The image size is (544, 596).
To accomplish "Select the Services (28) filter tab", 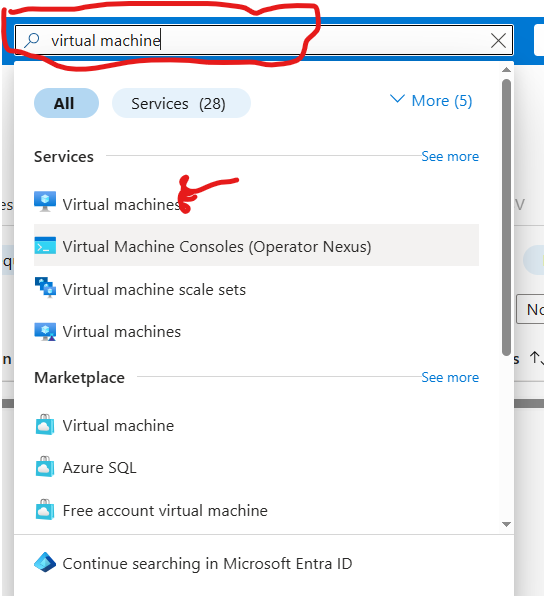I will coord(181,103).
